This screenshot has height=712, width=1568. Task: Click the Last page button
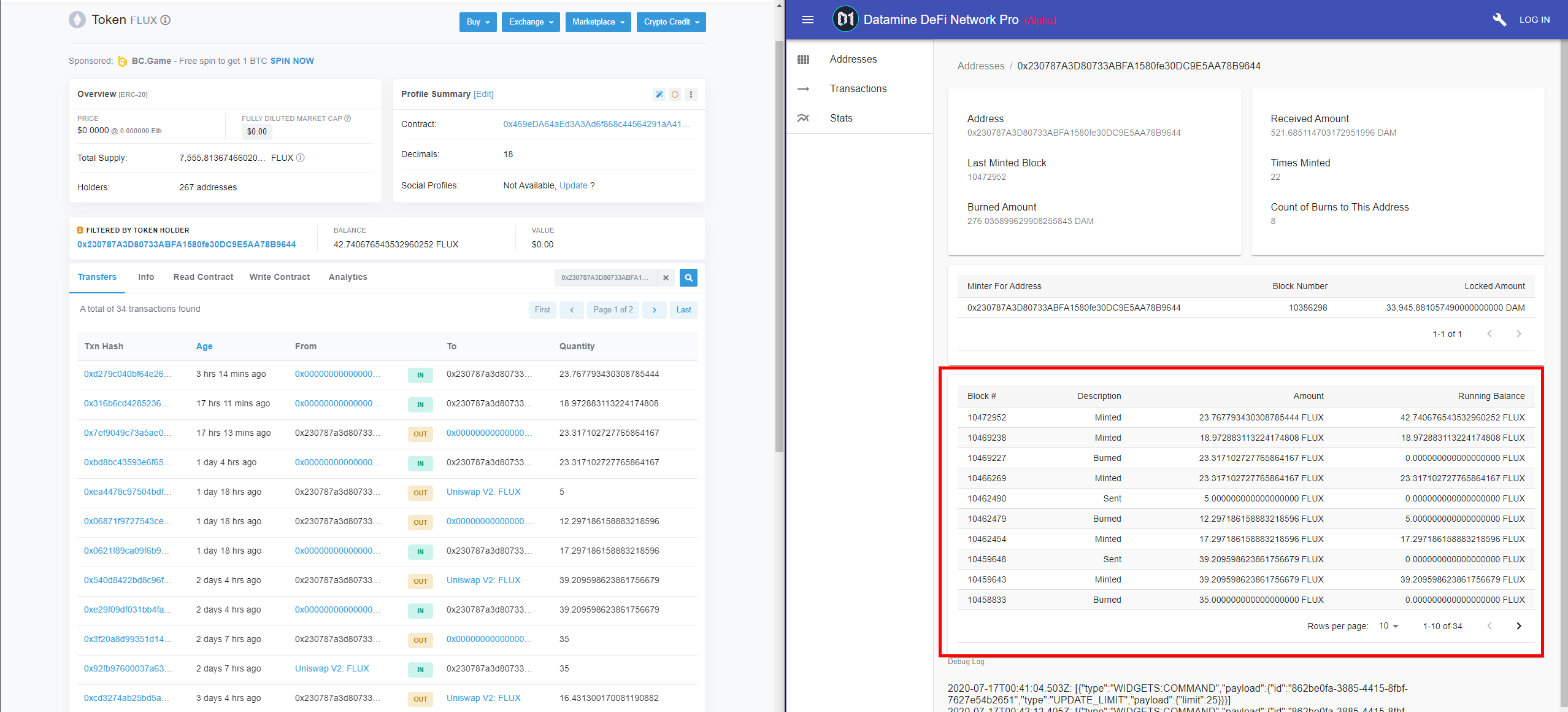(683, 310)
